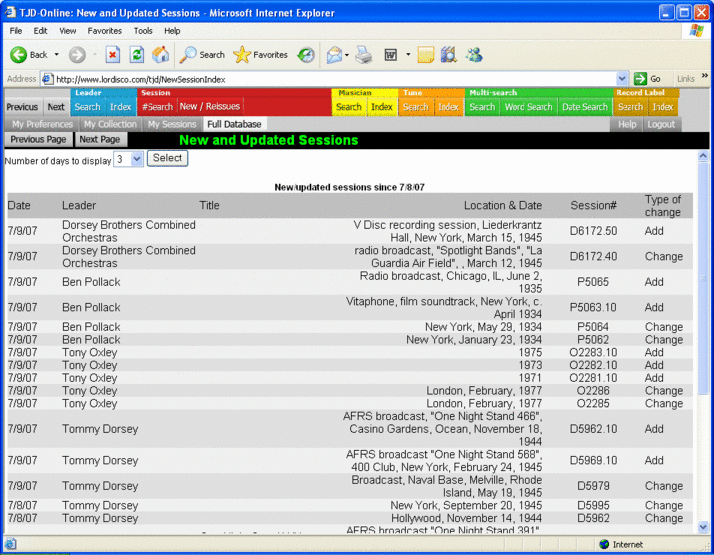Click the Word Search button
The image size is (714, 555).
pyautogui.click(x=528, y=107)
